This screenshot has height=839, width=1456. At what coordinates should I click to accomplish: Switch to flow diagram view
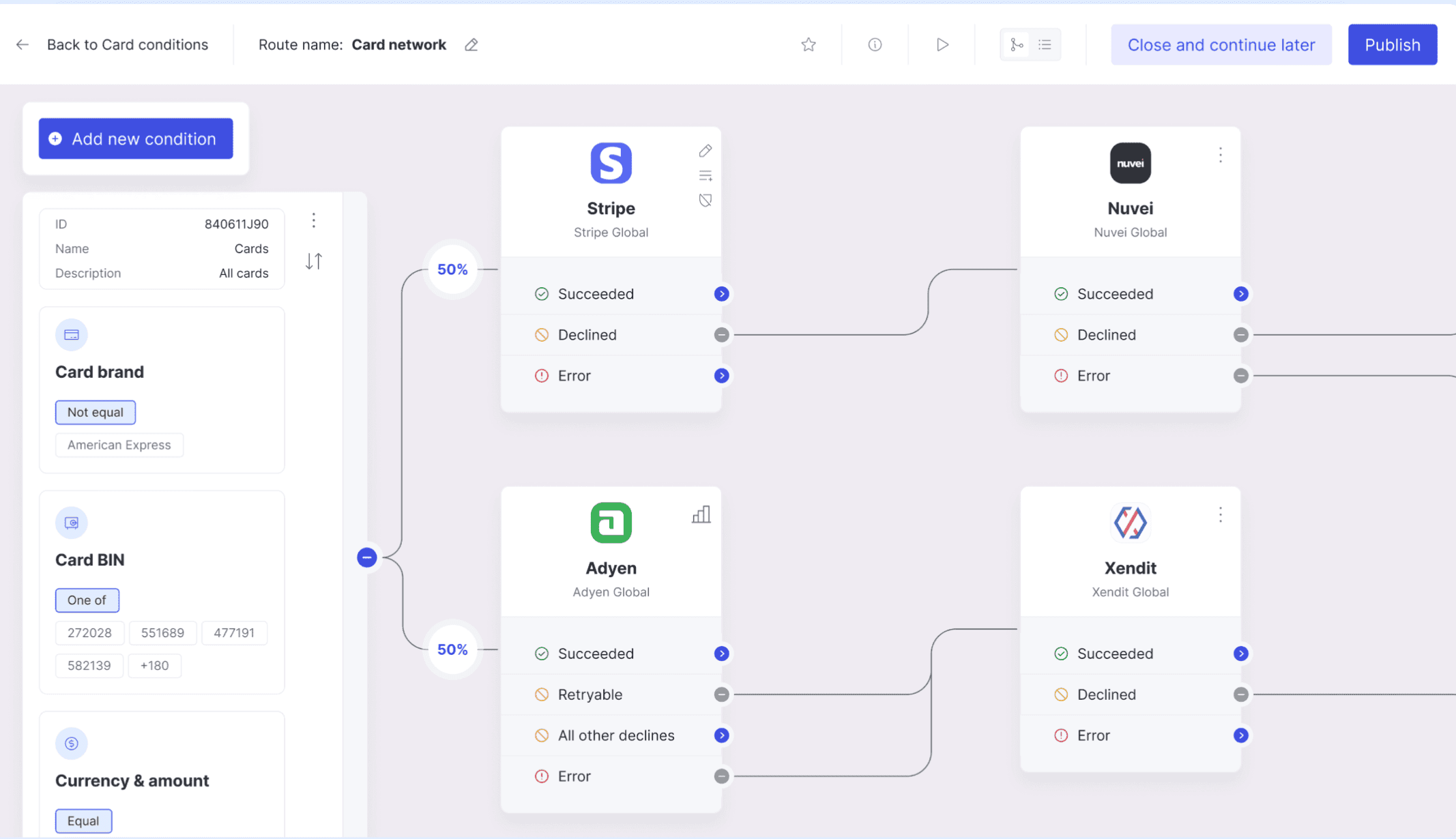click(x=1017, y=45)
